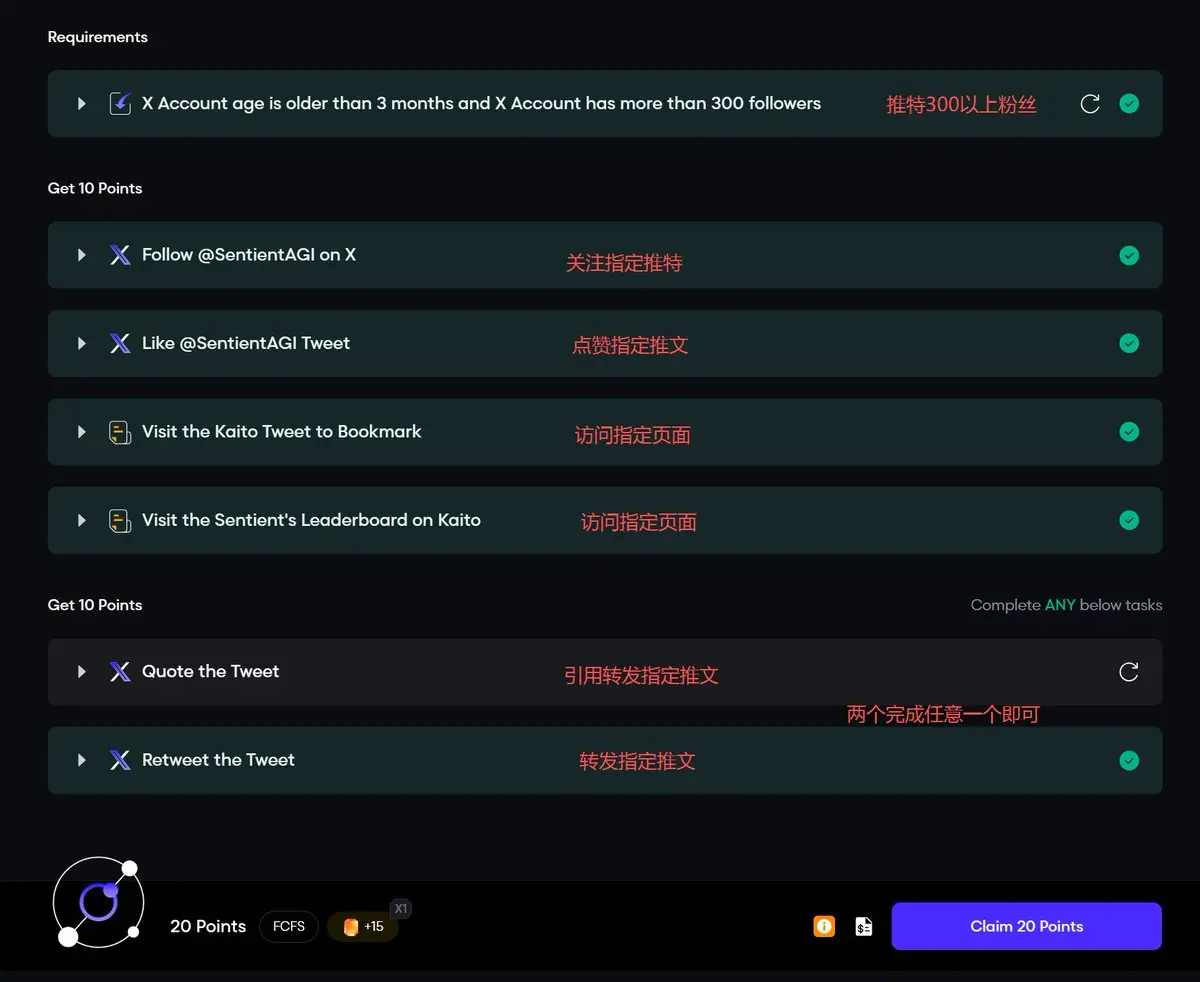The height and width of the screenshot is (982, 1200).
Task: Expand the Retweet the Tweet task
Action: tap(82, 760)
